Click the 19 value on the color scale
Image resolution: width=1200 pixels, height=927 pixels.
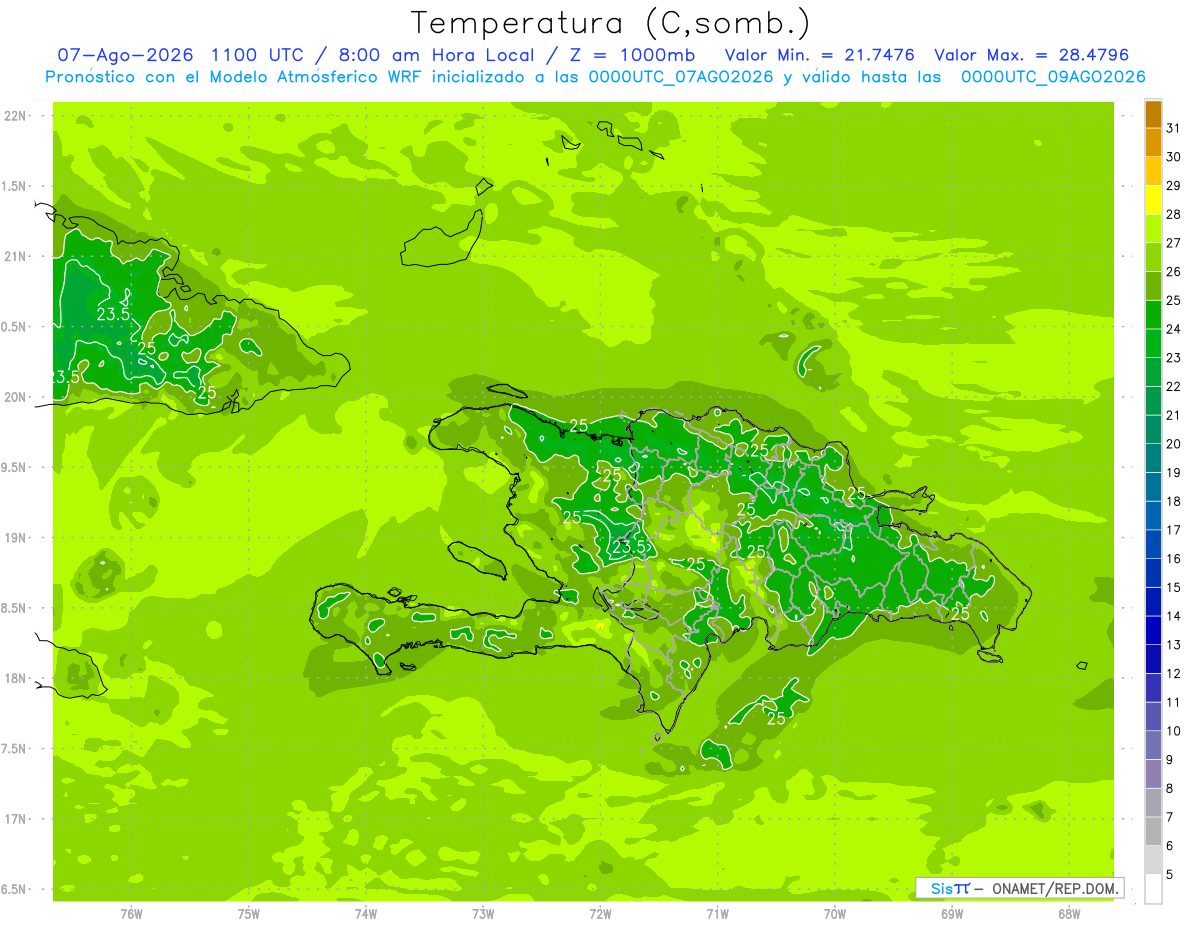point(1174,472)
